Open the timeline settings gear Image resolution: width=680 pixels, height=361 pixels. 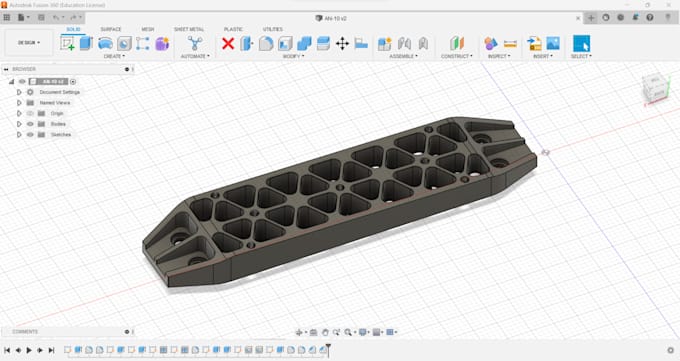pyautogui.click(x=670, y=350)
